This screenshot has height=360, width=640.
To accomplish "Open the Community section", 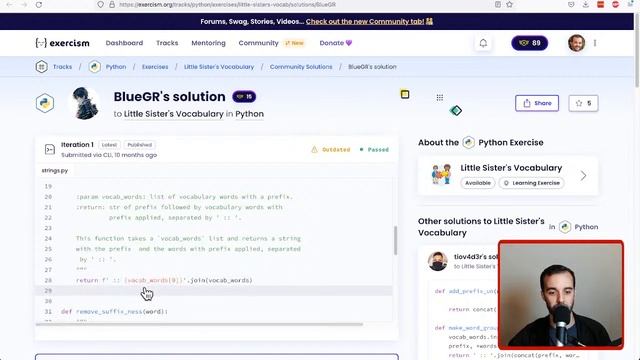I will click(258, 43).
